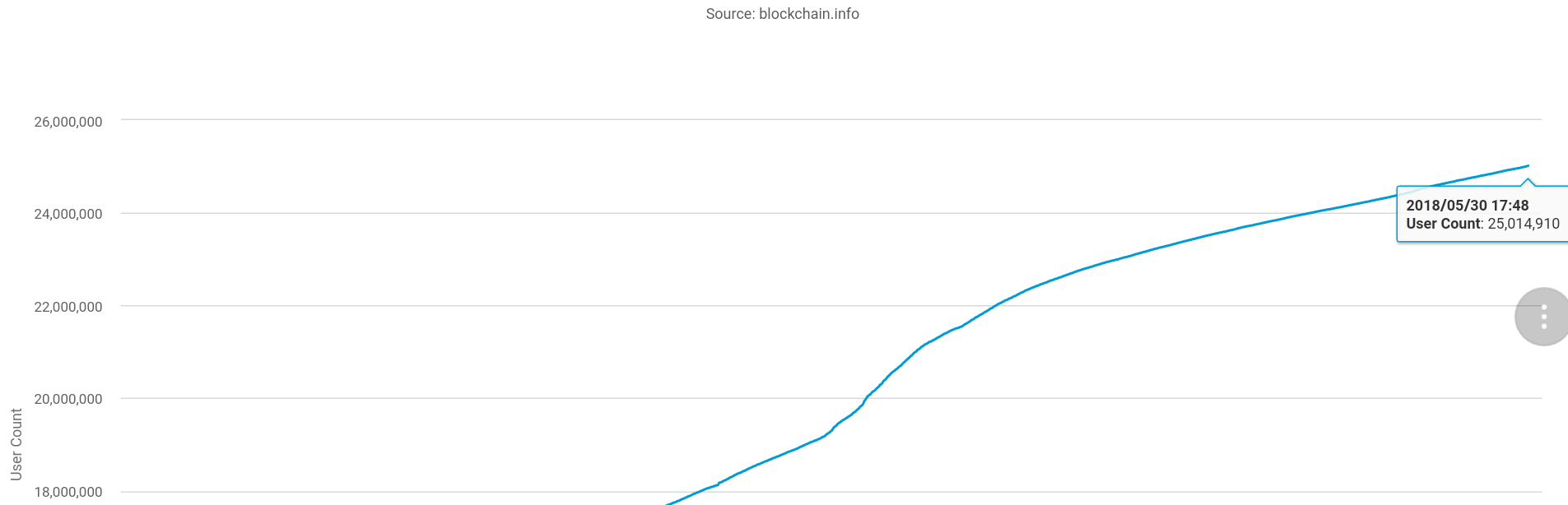The width and height of the screenshot is (1568, 505).
Task: Click the tooltip date 2018/05/30 17:48
Action: [1467, 206]
